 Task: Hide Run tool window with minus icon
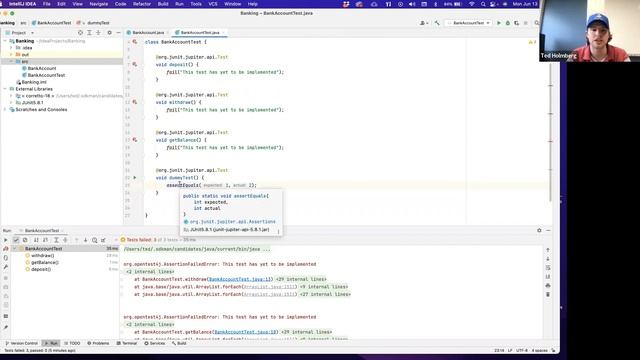(548, 231)
